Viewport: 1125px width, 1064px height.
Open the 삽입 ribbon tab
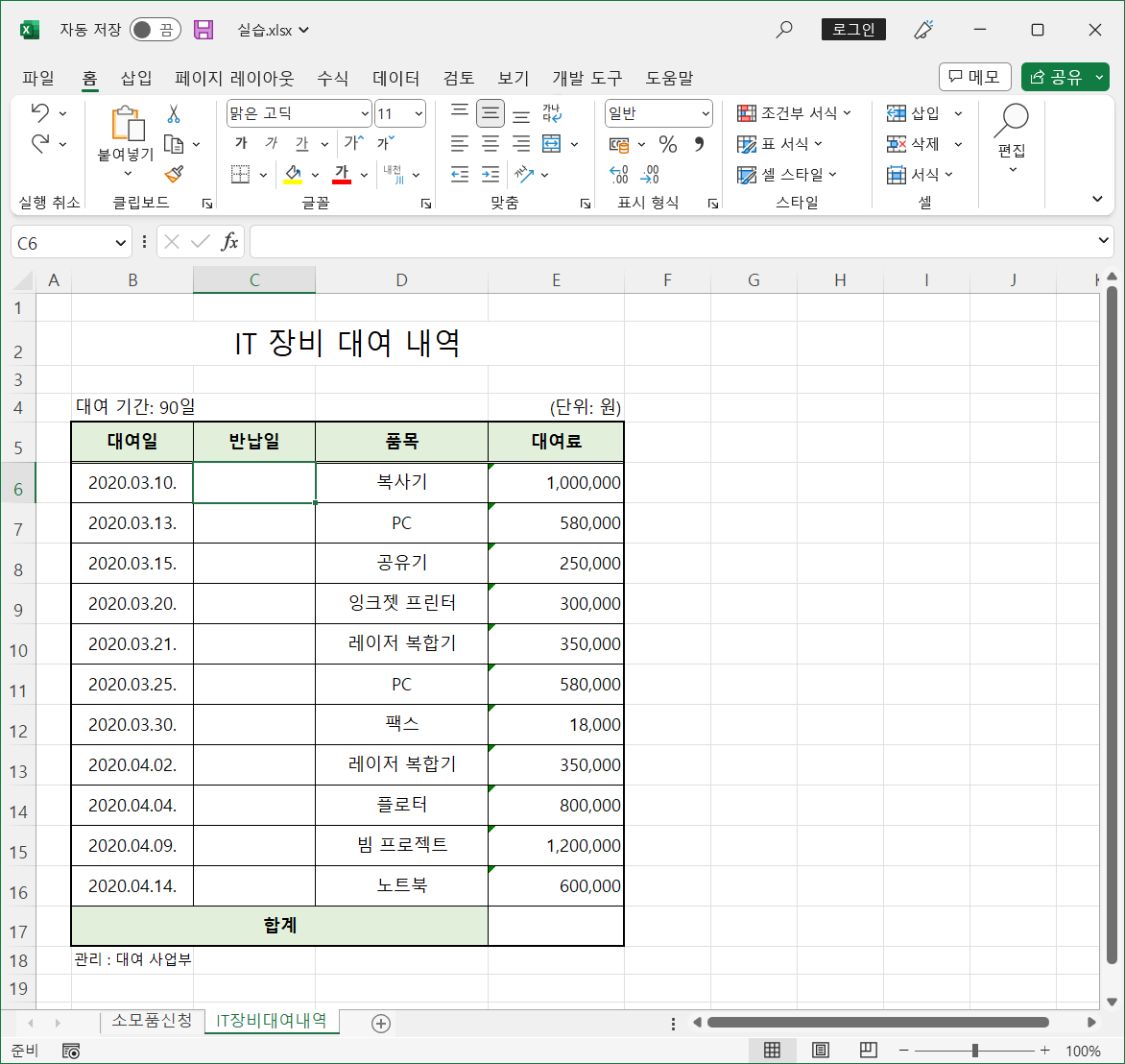[x=136, y=78]
